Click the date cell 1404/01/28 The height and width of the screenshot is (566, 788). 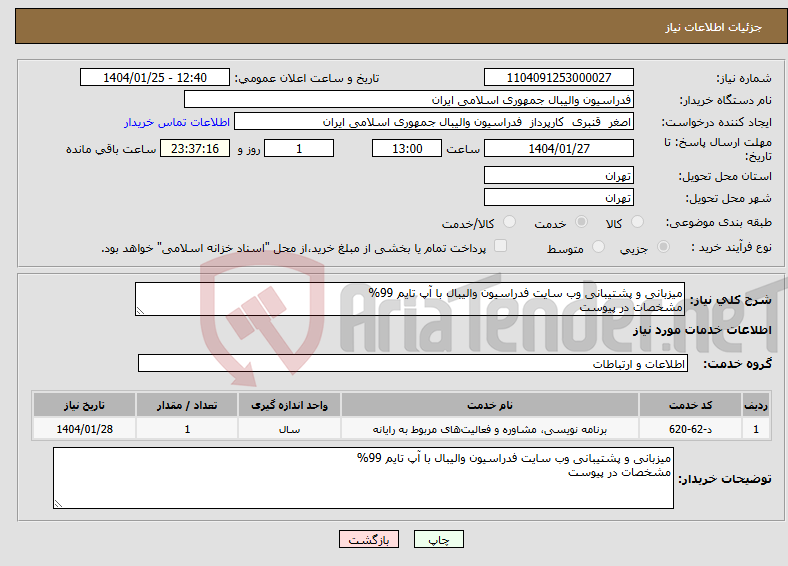tap(84, 429)
